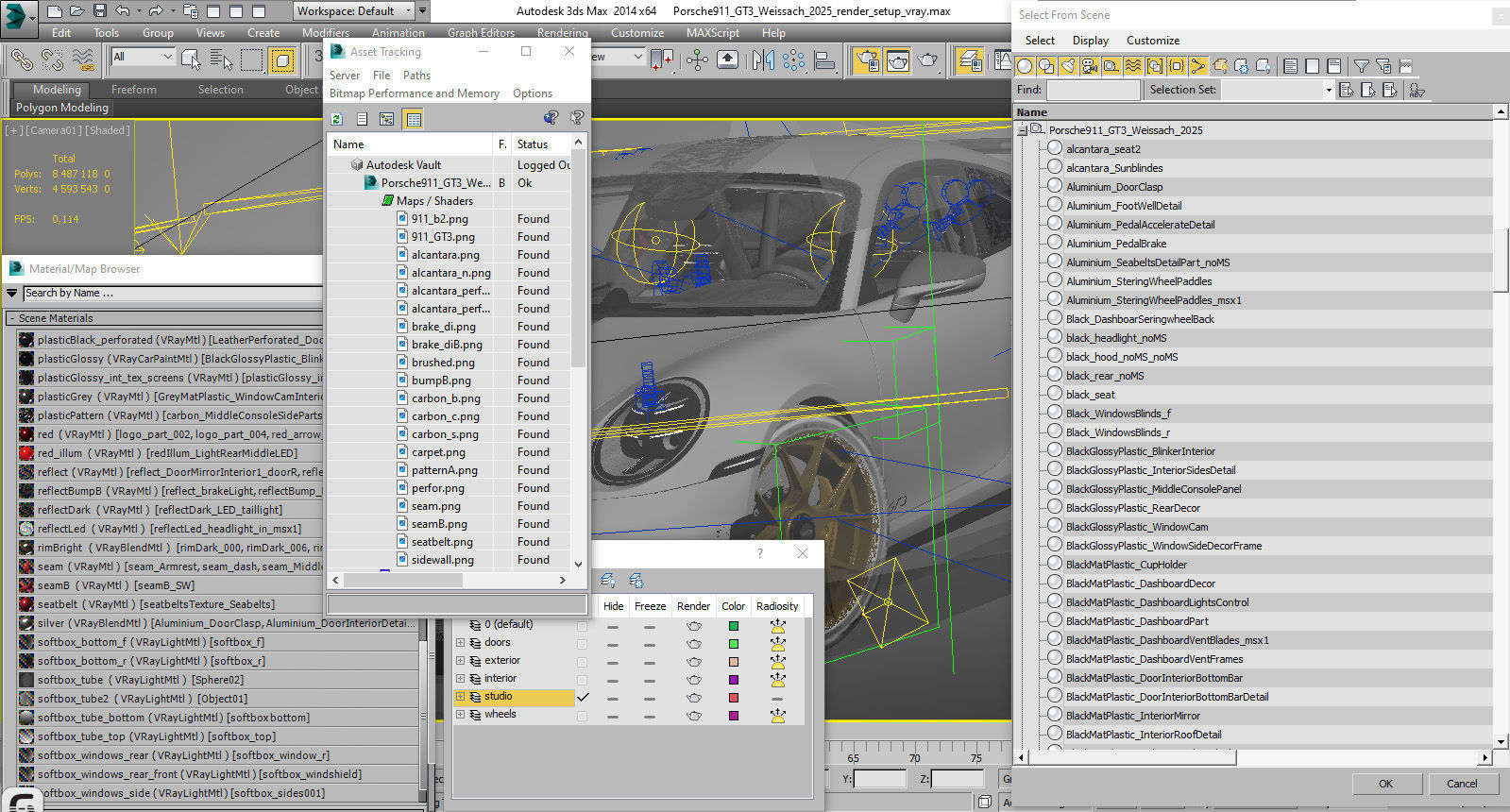
Task: Tick the 0 (default) layer checkbox
Action: (x=582, y=626)
